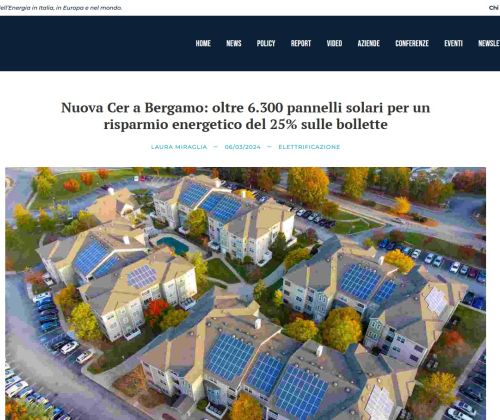Select REPORT in the navigation bar

pyautogui.click(x=301, y=43)
